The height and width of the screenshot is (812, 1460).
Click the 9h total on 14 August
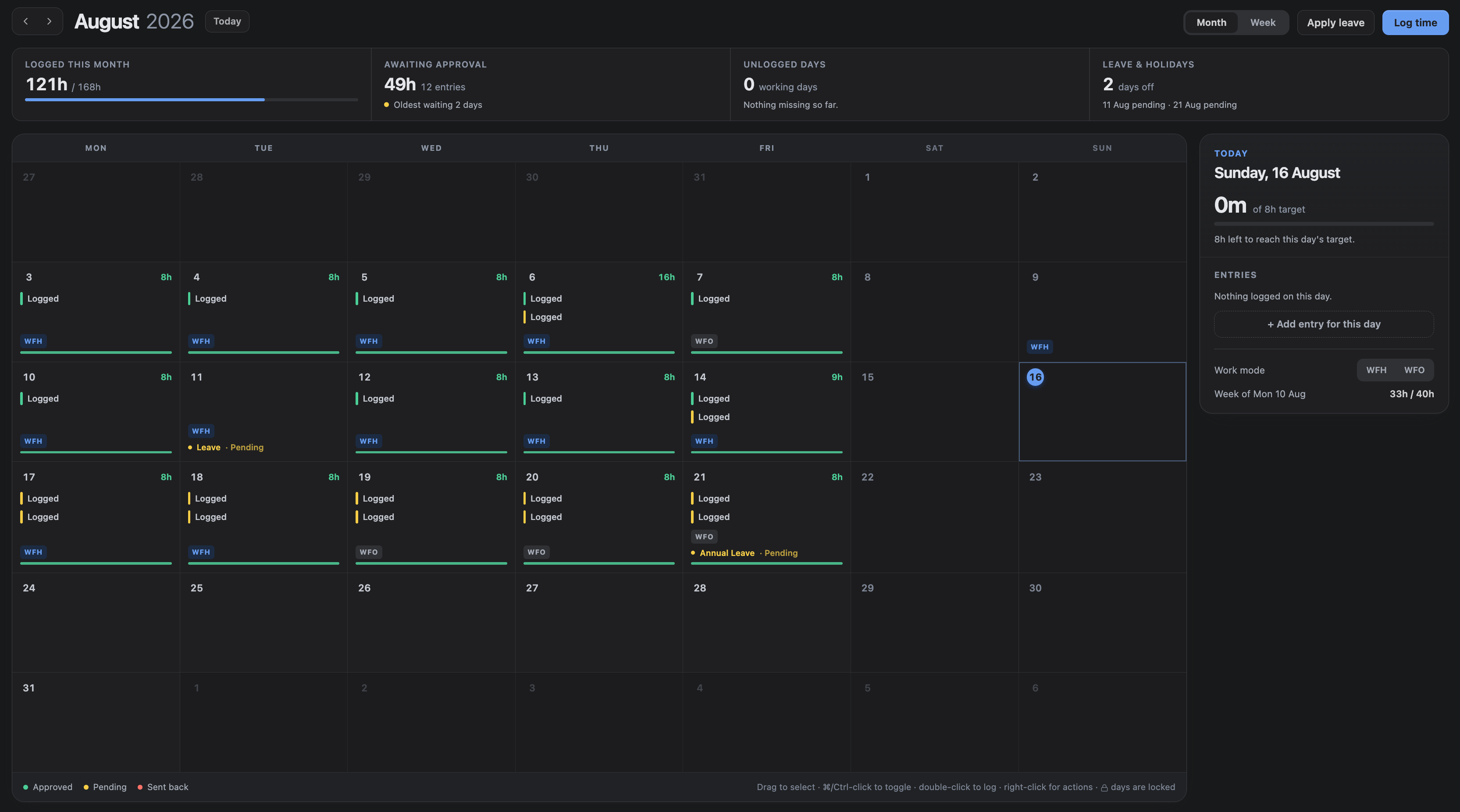tap(837, 377)
